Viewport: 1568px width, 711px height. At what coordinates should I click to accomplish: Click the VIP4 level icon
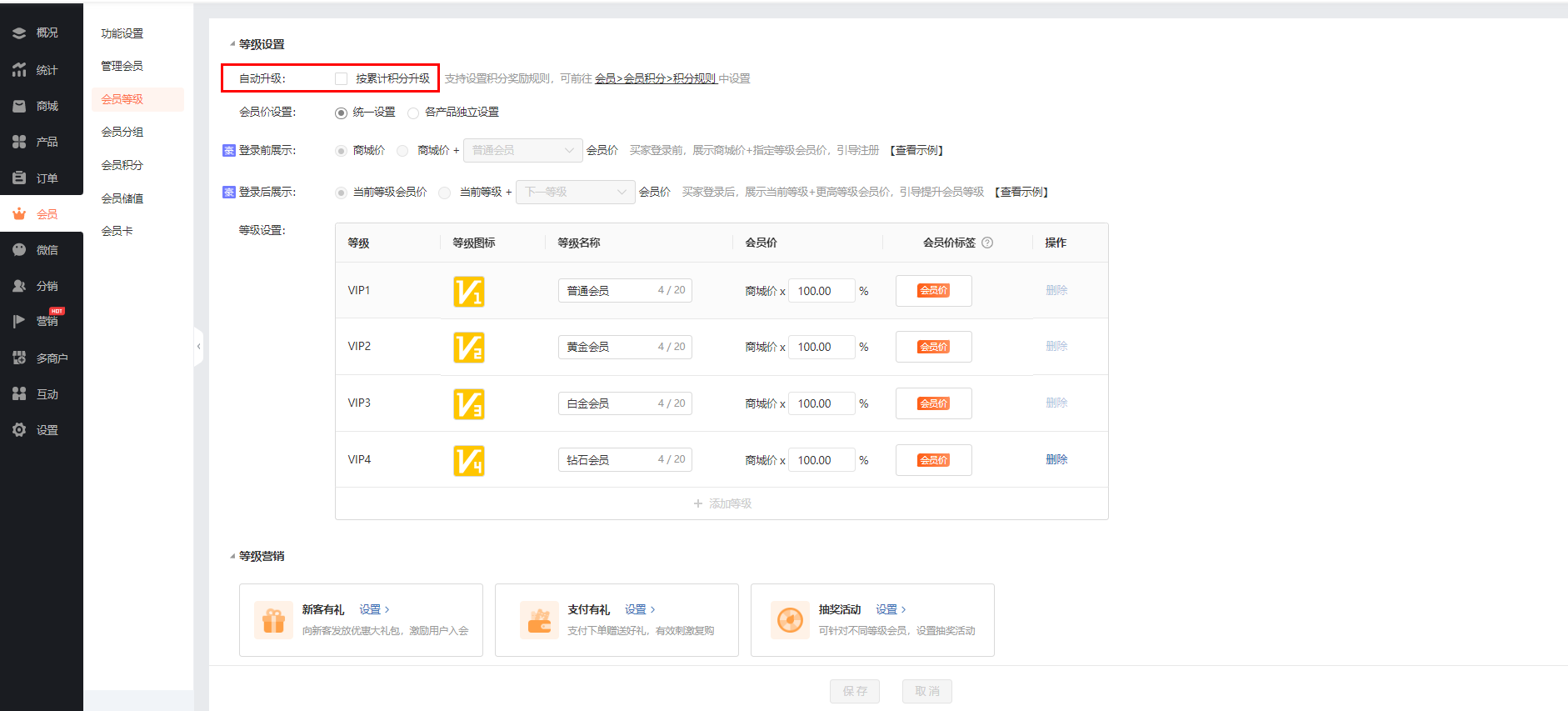pyautogui.click(x=469, y=460)
